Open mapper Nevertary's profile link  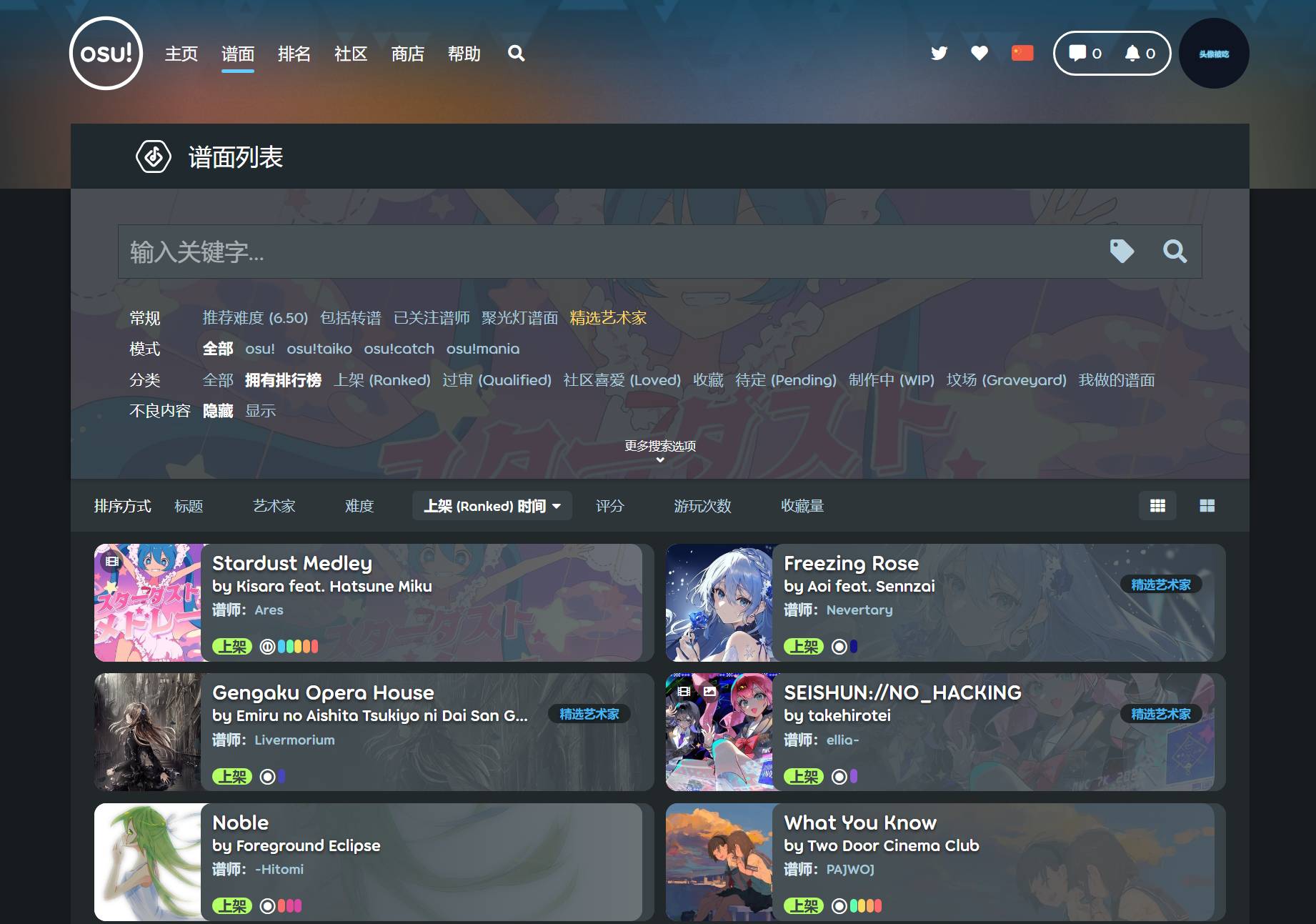859,610
